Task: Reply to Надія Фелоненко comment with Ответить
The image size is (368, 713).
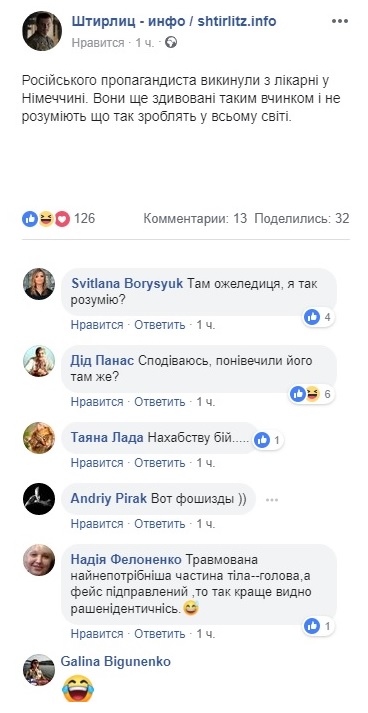Action: coord(160,634)
